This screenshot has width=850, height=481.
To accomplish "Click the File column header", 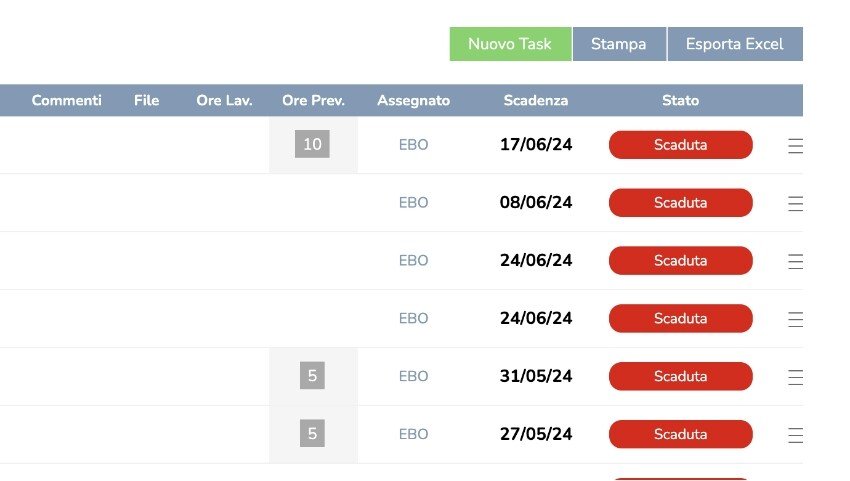I will point(147,101).
